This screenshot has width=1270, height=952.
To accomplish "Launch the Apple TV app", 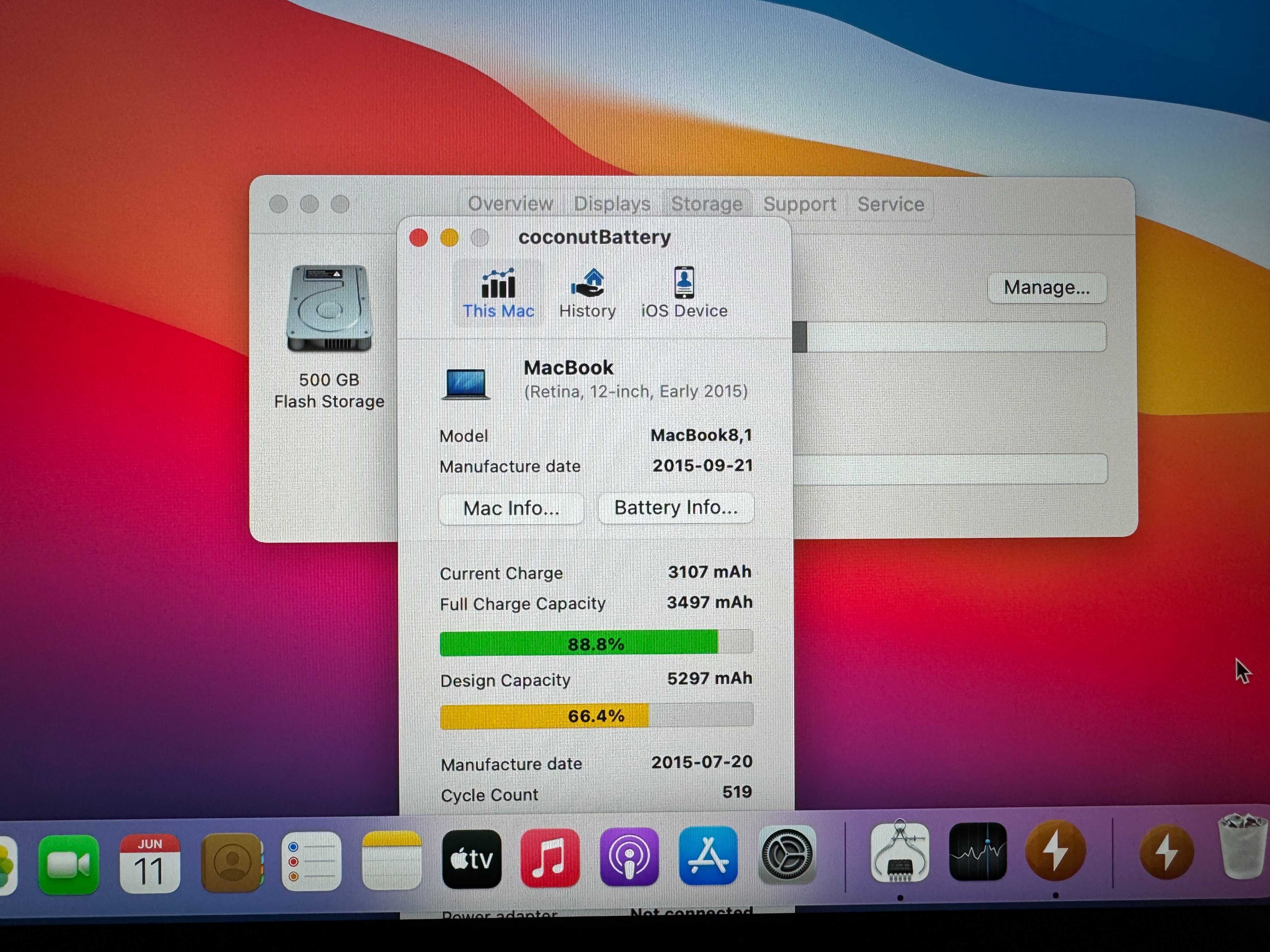I will tap(472, 858).
